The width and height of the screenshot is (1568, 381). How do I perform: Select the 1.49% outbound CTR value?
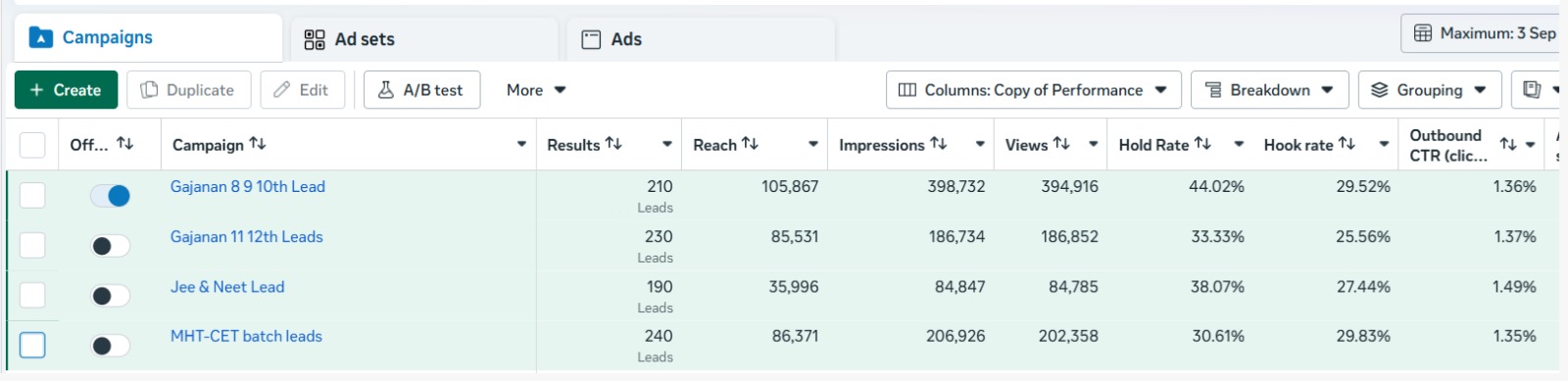(1515, 287)
